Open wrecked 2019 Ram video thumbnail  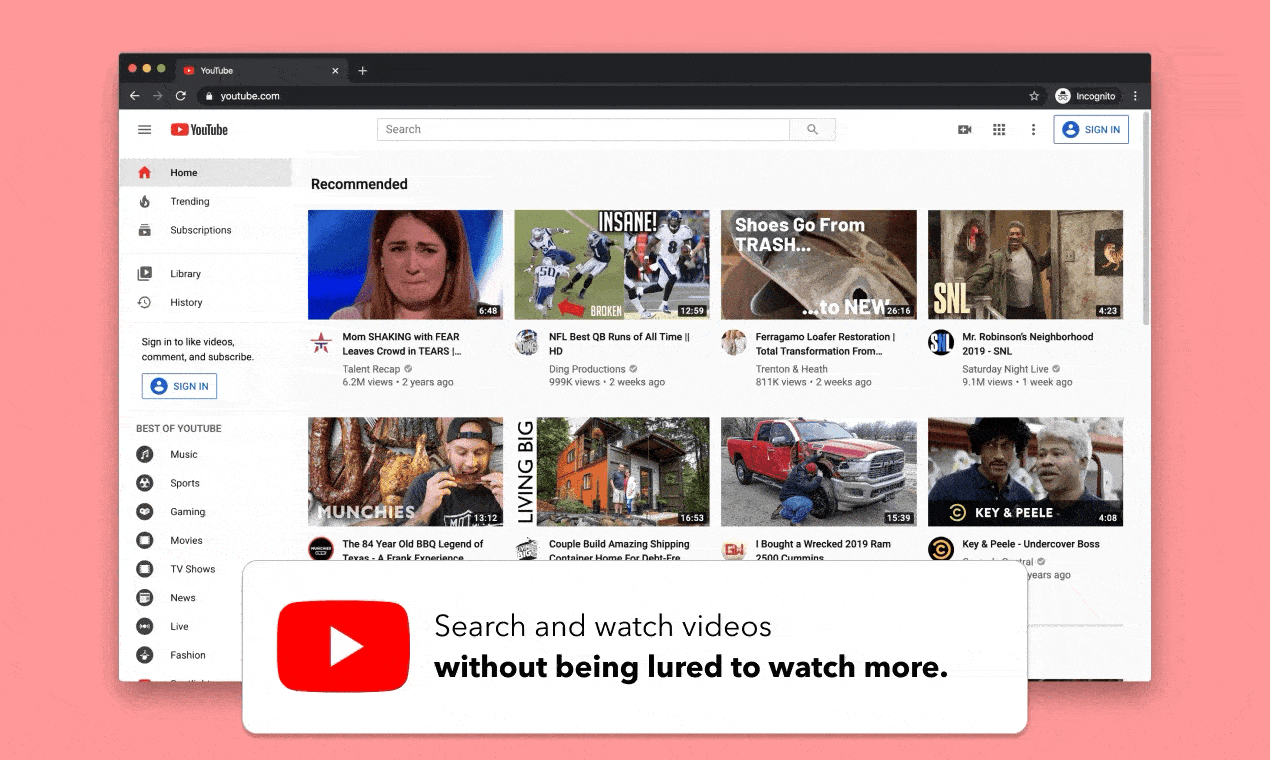[x=819, y=472]
